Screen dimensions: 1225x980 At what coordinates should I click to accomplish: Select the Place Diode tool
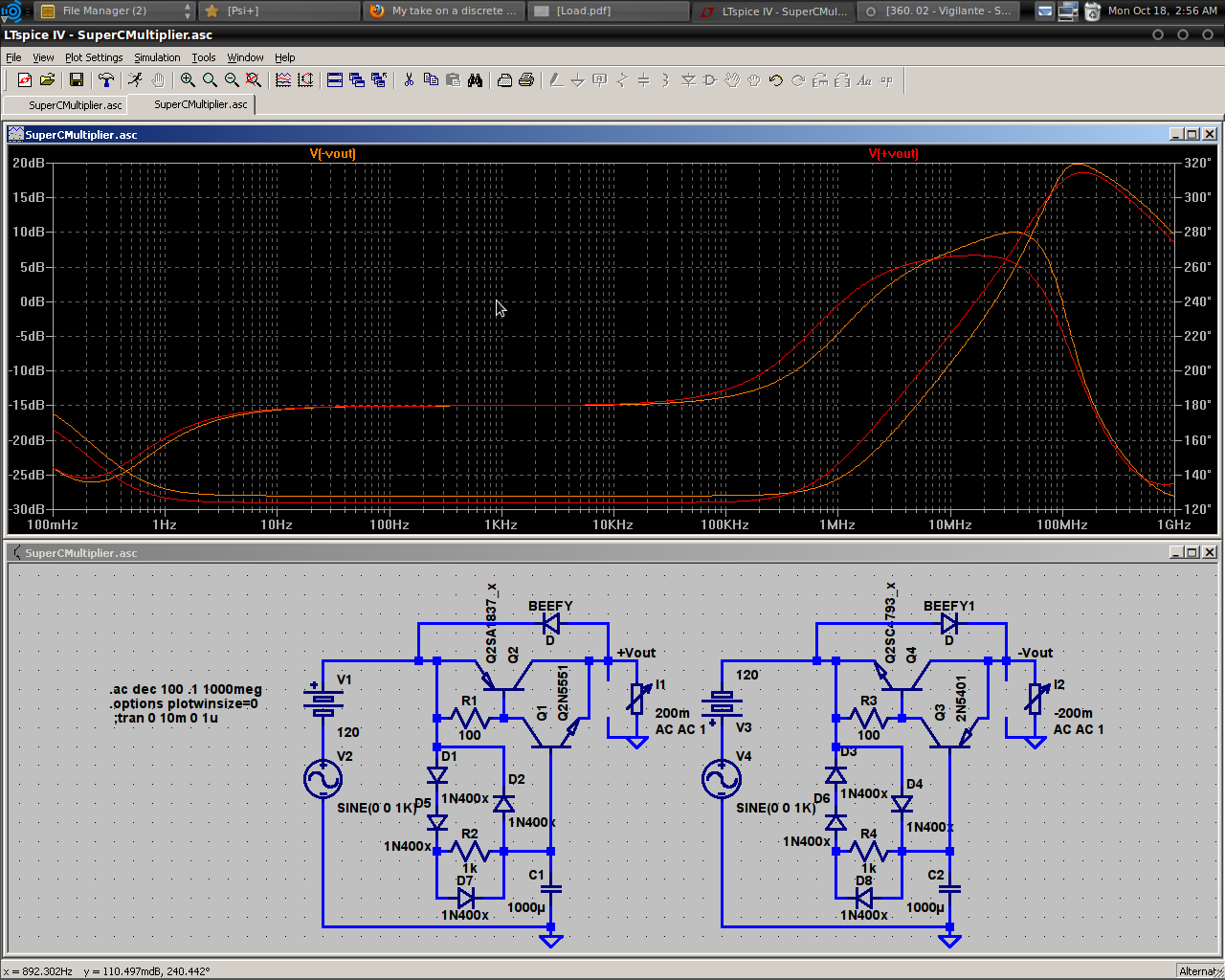(688, 80)
